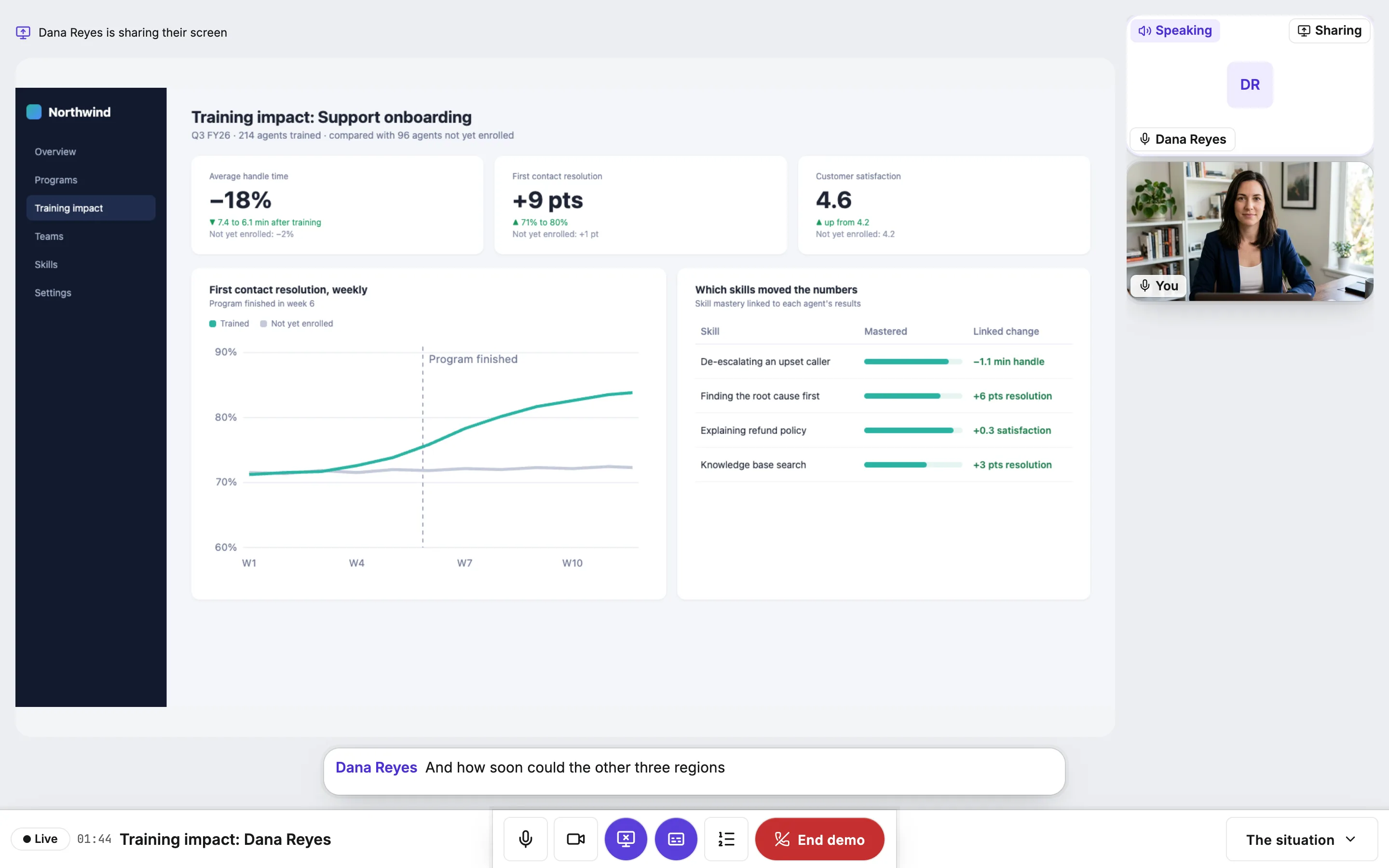The width and height of the screenshot is (1389, 868).
Task: Click the Dana Reyes caption speaker name
Action: 376,768
